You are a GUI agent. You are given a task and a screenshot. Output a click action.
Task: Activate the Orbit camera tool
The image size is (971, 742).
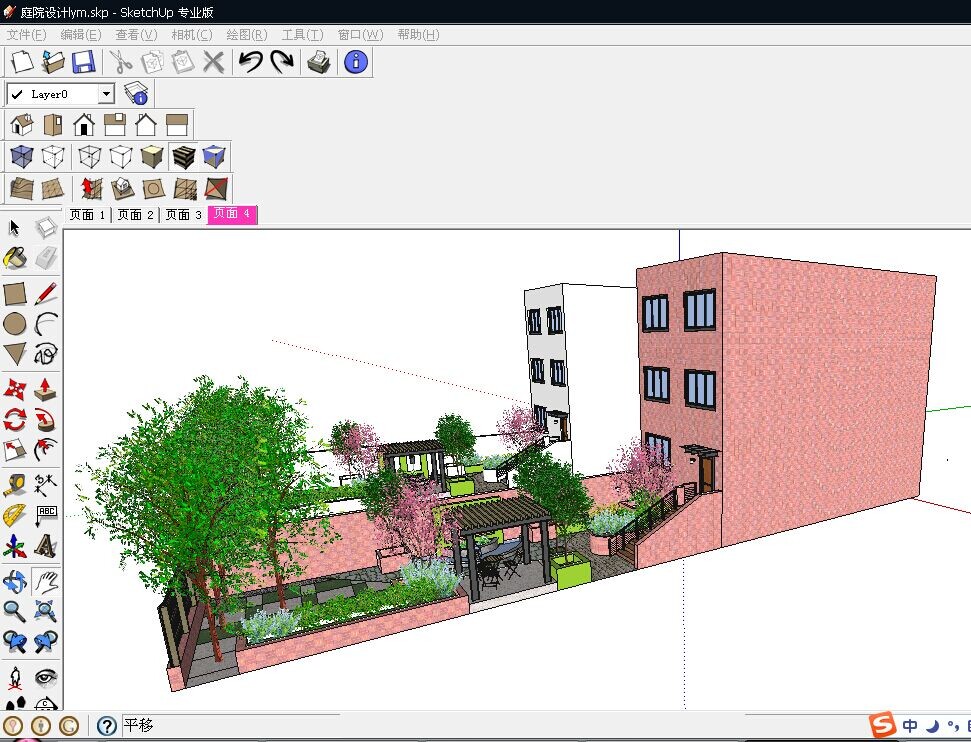15,582
